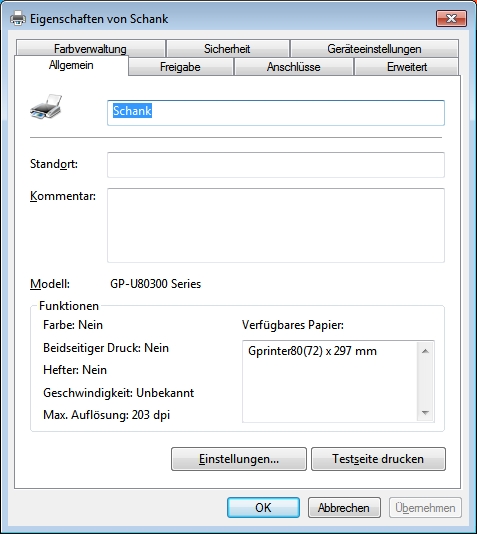
Task: Open the Farbverwaltung tab
Action: coord(90,48)
